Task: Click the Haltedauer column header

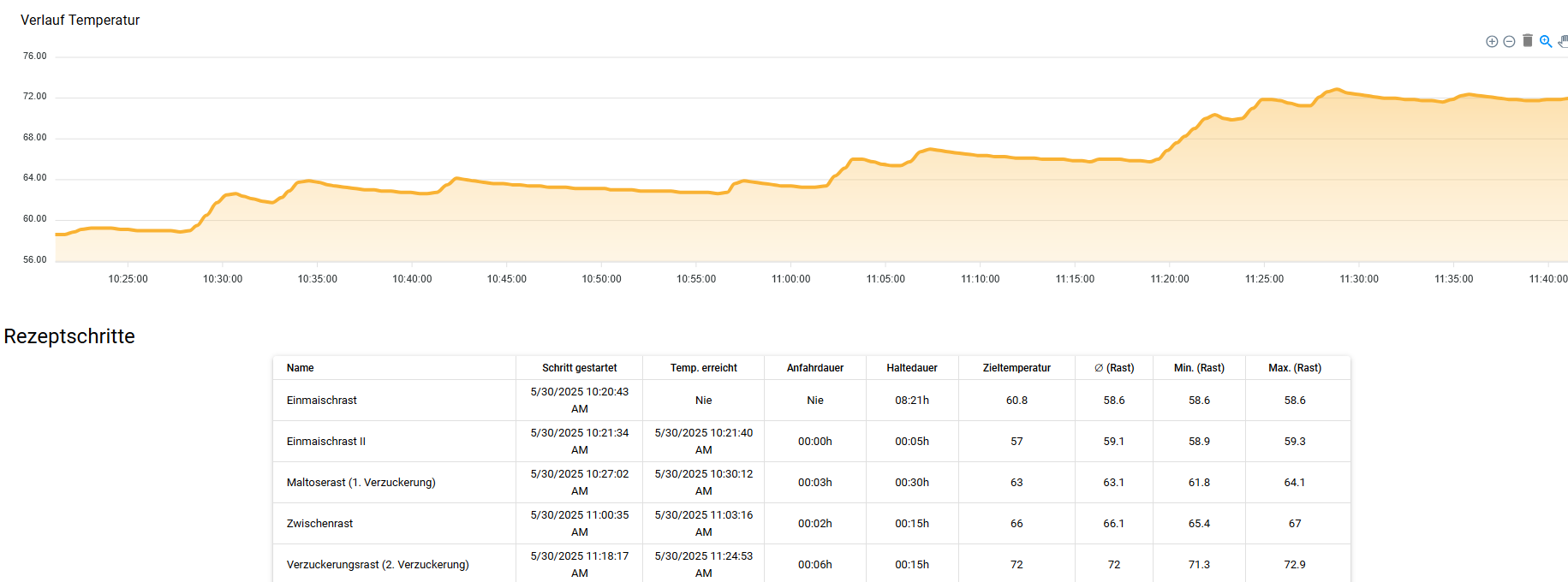Action: coord(911,368)
